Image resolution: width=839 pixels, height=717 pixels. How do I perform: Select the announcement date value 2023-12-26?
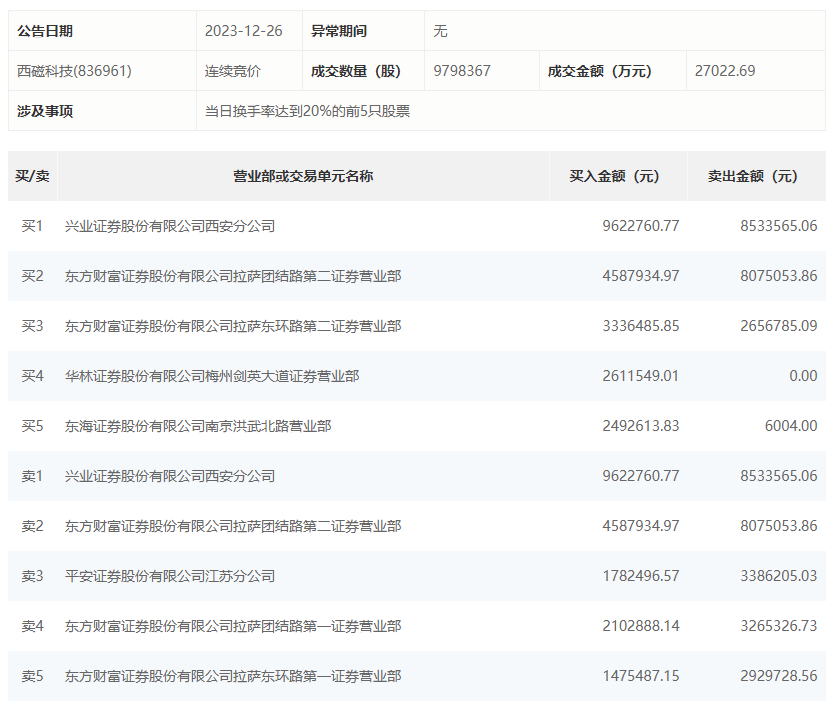[x=243, y=31]
